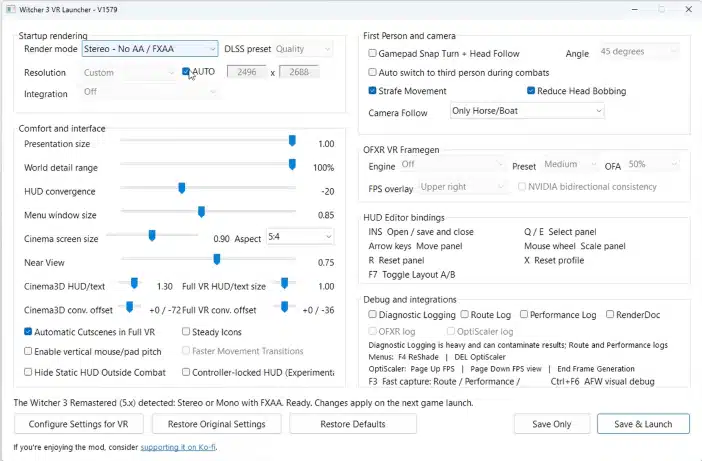
Task: Open the Render mode dropdown
Action: tap(150, 49)
